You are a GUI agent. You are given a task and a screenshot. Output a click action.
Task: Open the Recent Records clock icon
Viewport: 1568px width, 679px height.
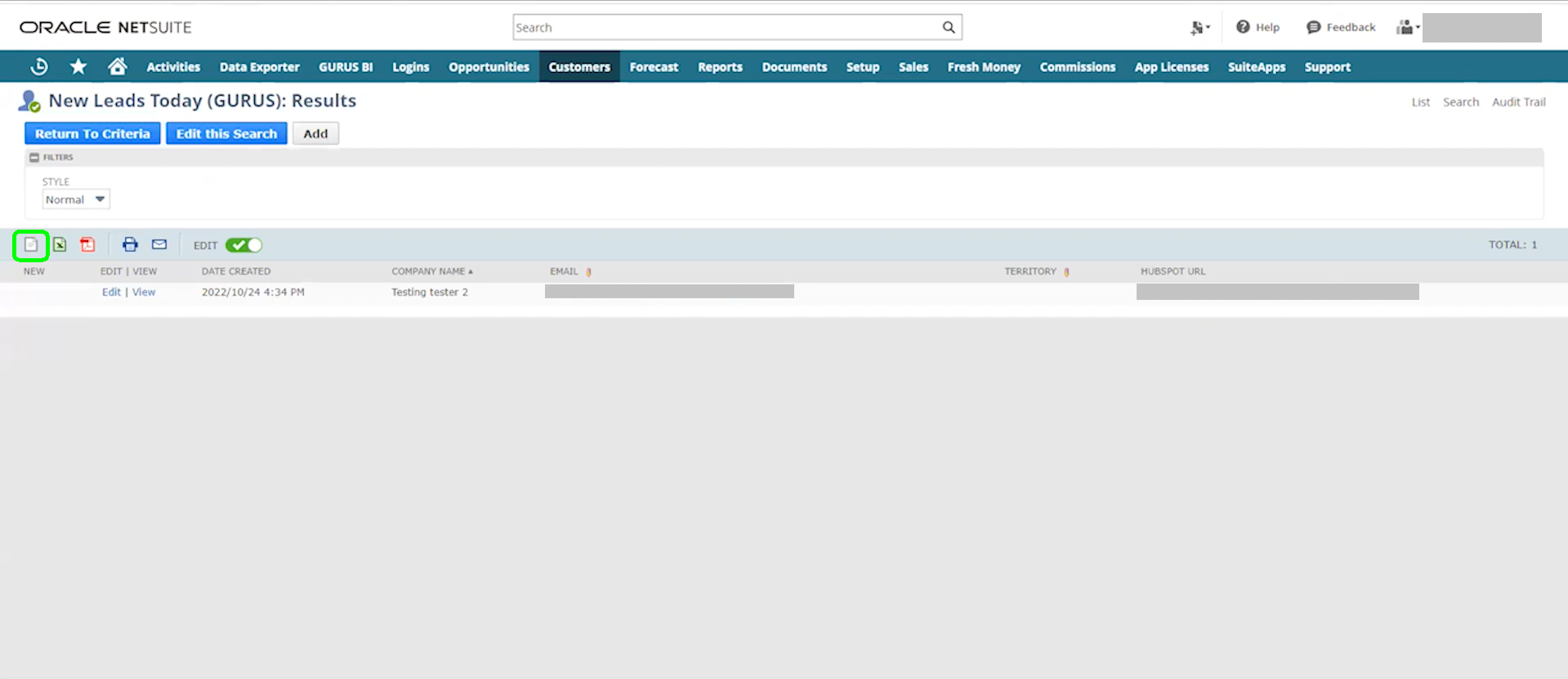pos(38,67)
